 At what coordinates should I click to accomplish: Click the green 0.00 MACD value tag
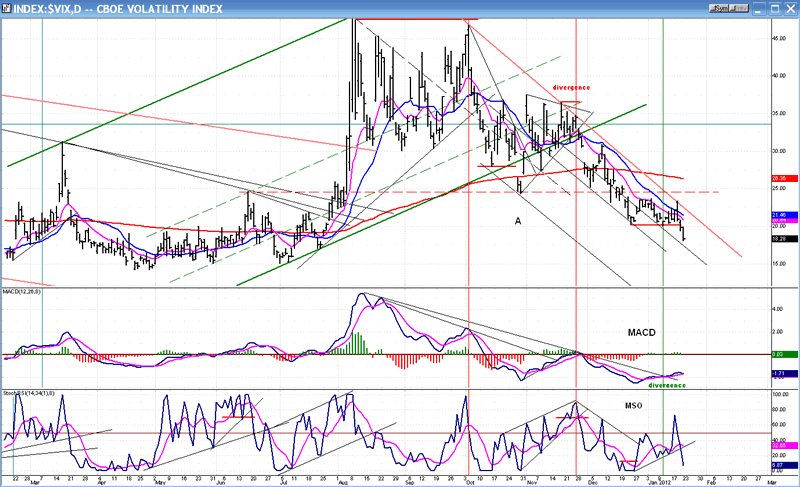[x=783, y=354]
